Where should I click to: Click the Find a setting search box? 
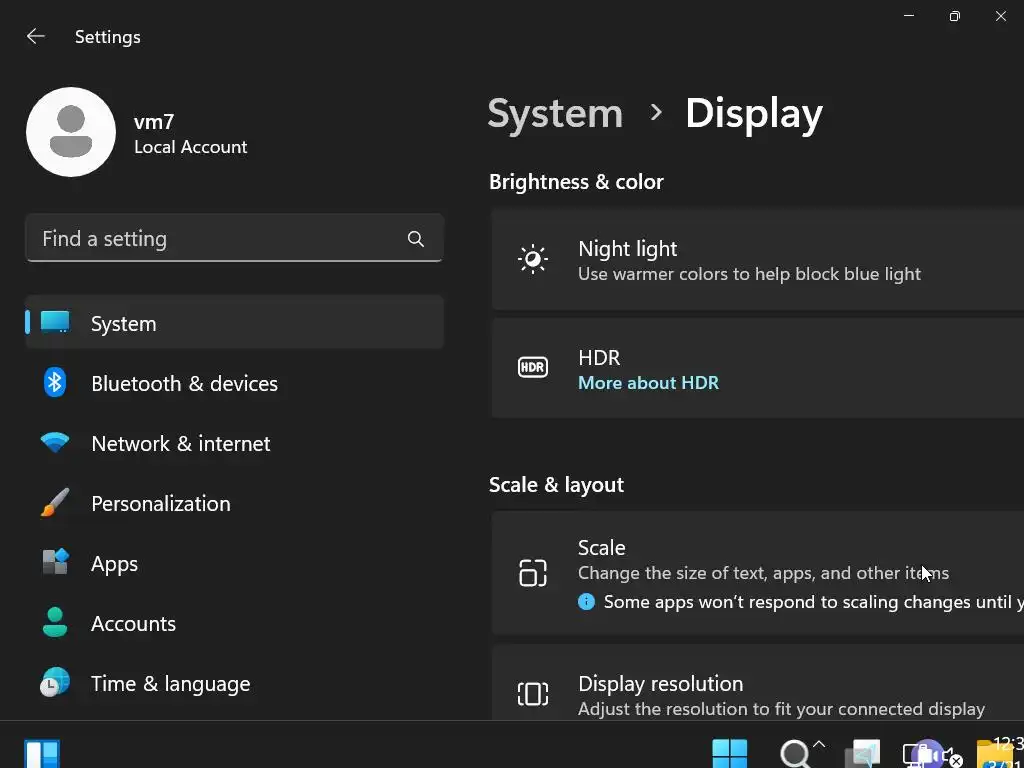pos(215,239)
